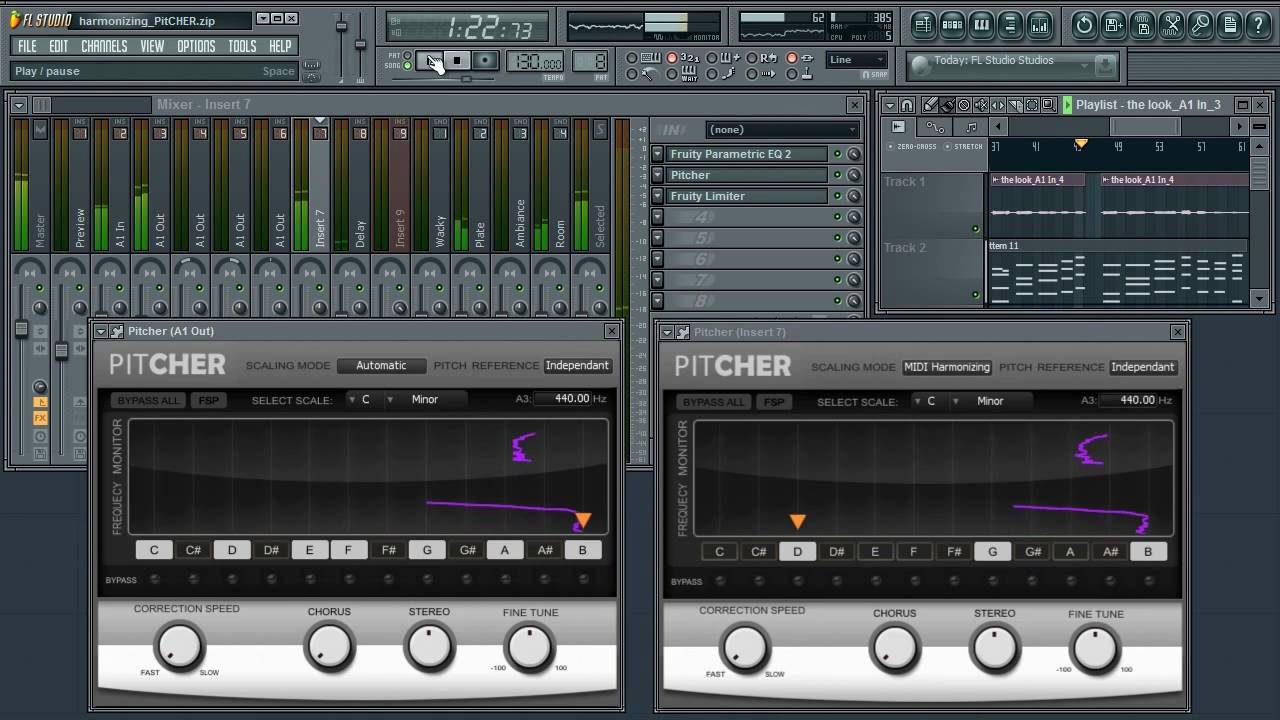The image size is (1280, 720).
Task: Click BYPASS ALL in Pitcher (A1 Out)
Action: click(x=148, y=400)
